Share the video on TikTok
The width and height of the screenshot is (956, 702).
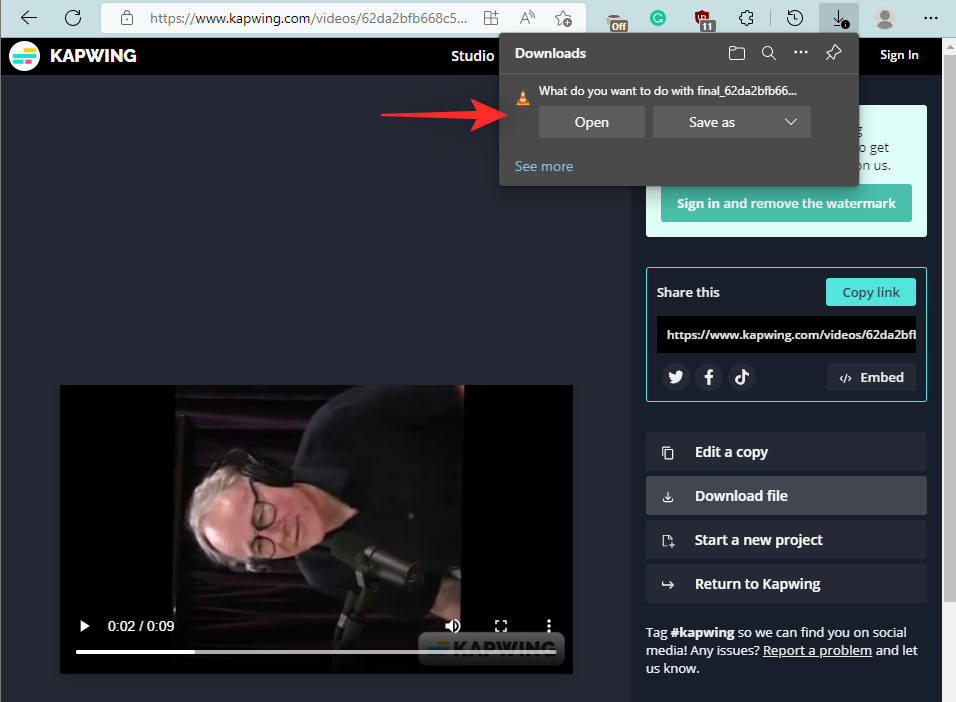click(x=741, y=377)
